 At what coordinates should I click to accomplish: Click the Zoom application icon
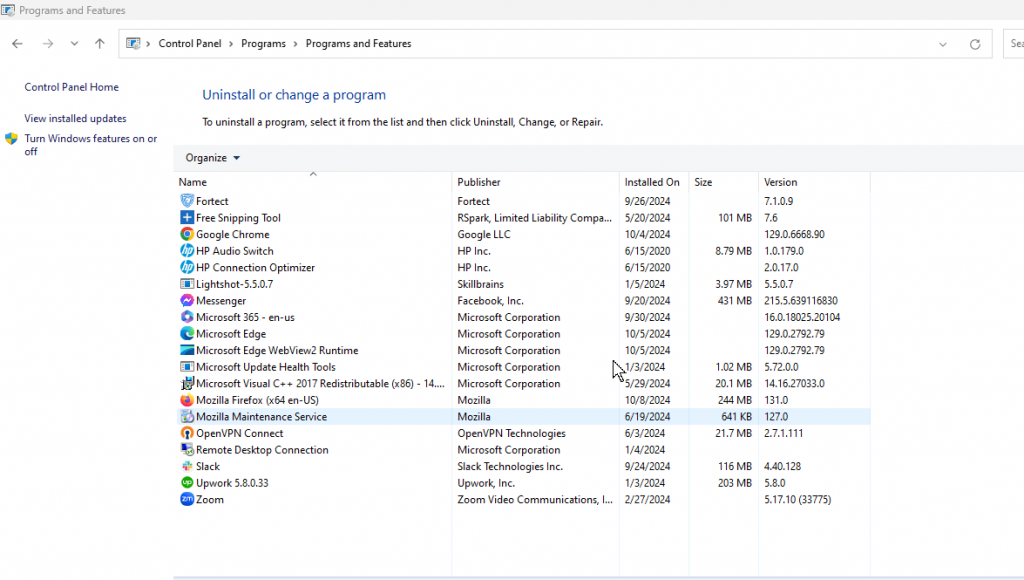click(186, 499)
